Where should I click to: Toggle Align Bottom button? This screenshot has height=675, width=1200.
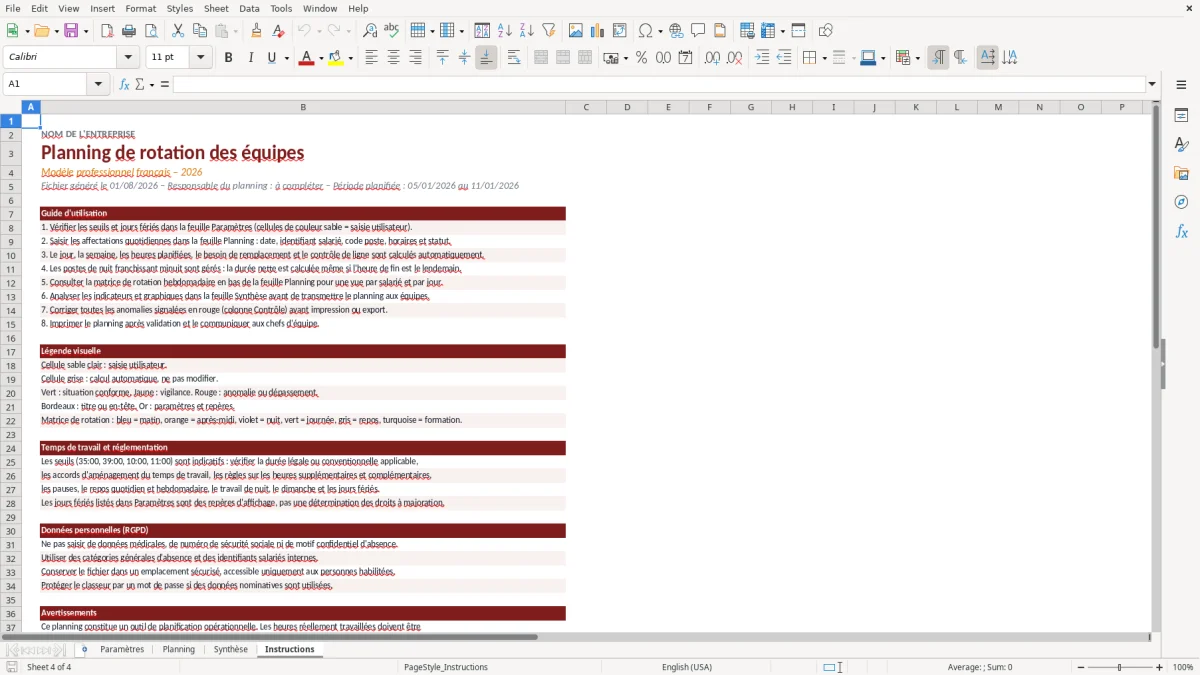point(486,58)
